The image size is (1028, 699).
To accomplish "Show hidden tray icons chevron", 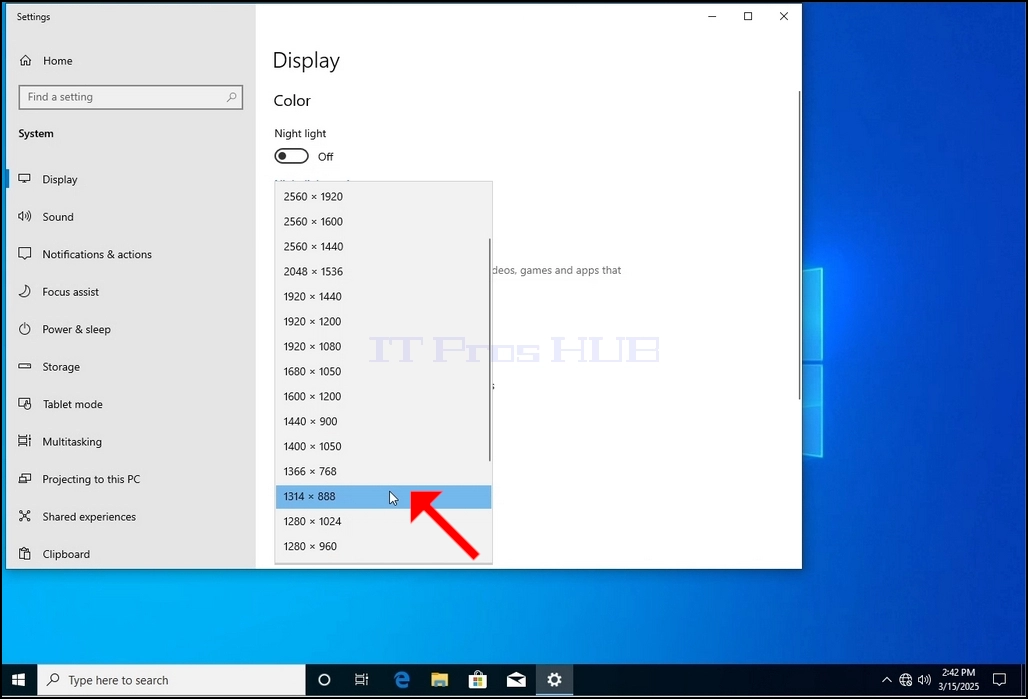I will coord(886,680).
